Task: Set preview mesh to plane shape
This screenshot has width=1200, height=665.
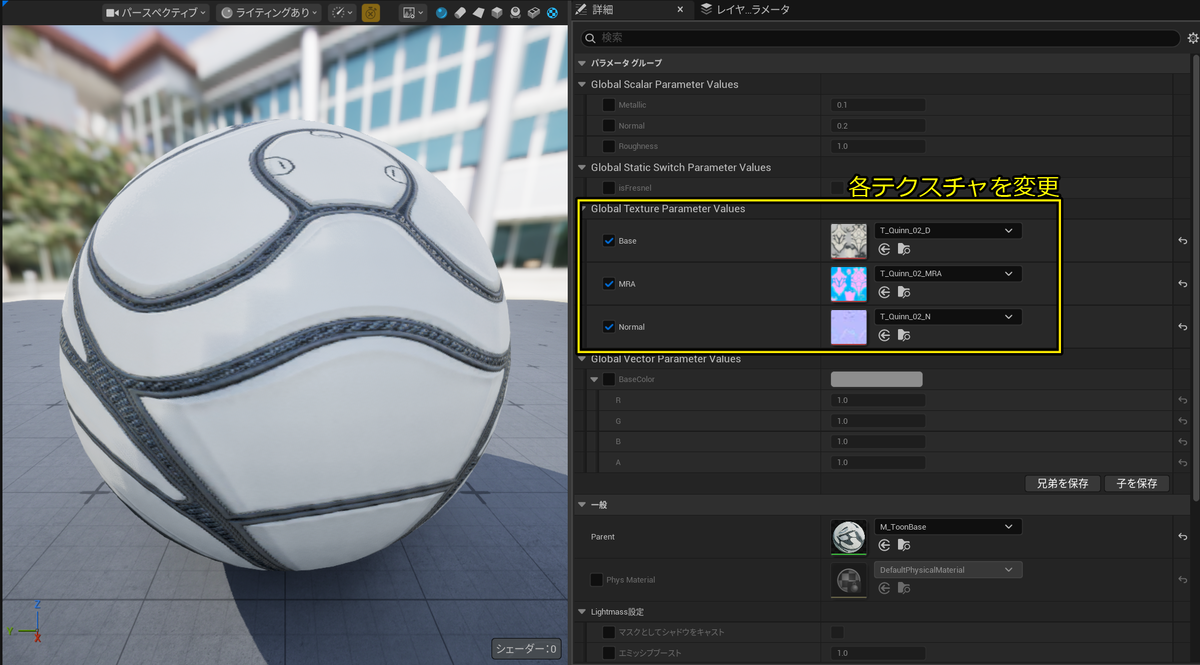Action: click(x=478, y=13)
